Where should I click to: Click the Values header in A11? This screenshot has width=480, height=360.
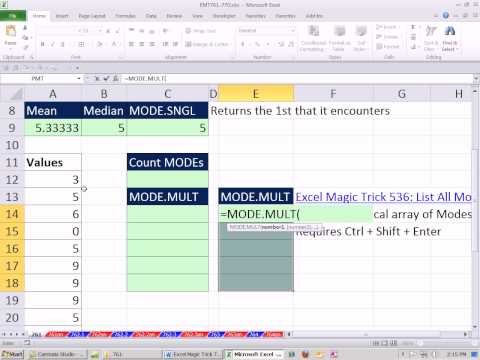tap(53, 162)
